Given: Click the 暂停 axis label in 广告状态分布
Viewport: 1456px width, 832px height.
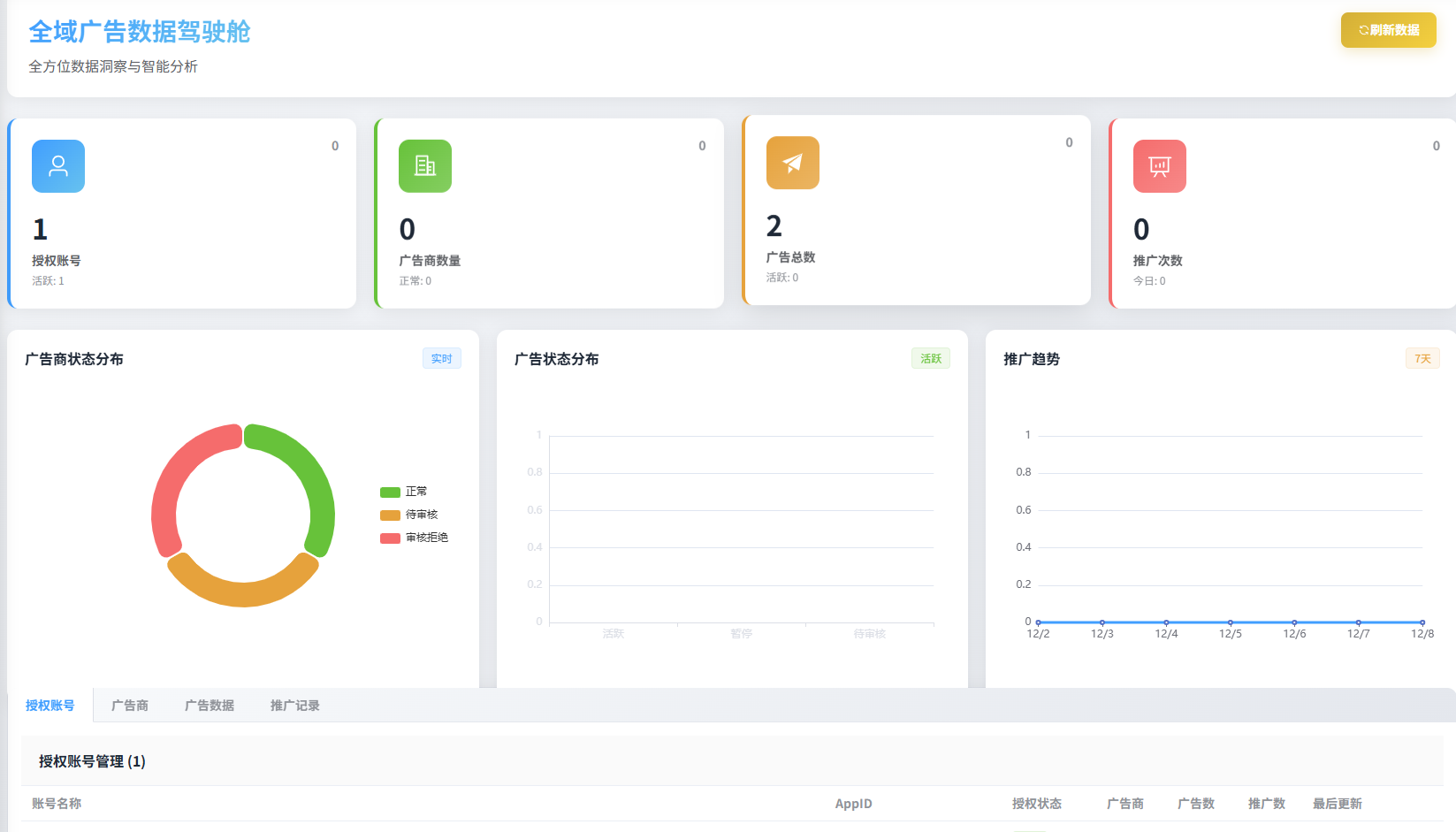Looking at the screenshot, I should (742, 634).
